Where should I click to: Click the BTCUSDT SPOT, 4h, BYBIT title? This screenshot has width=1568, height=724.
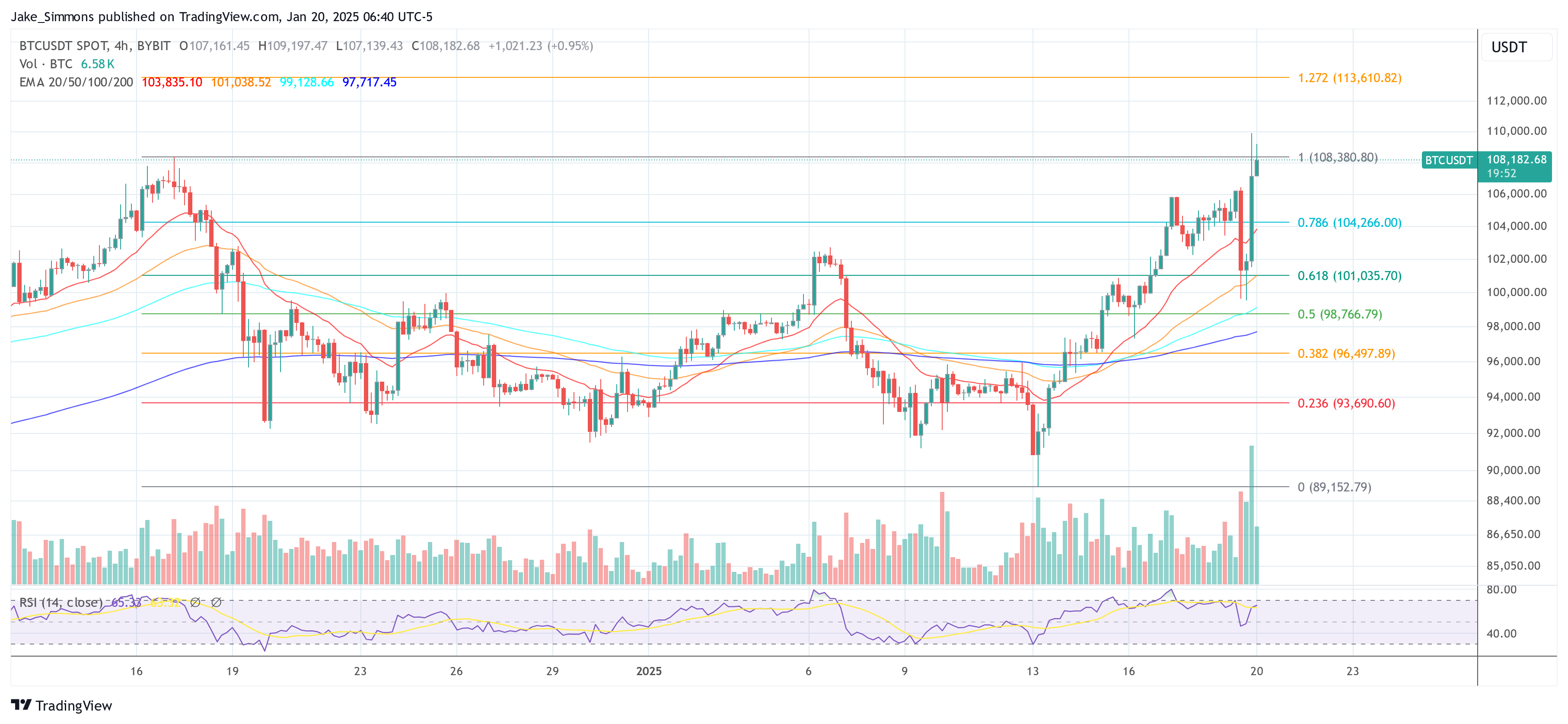tap(95, 46)
